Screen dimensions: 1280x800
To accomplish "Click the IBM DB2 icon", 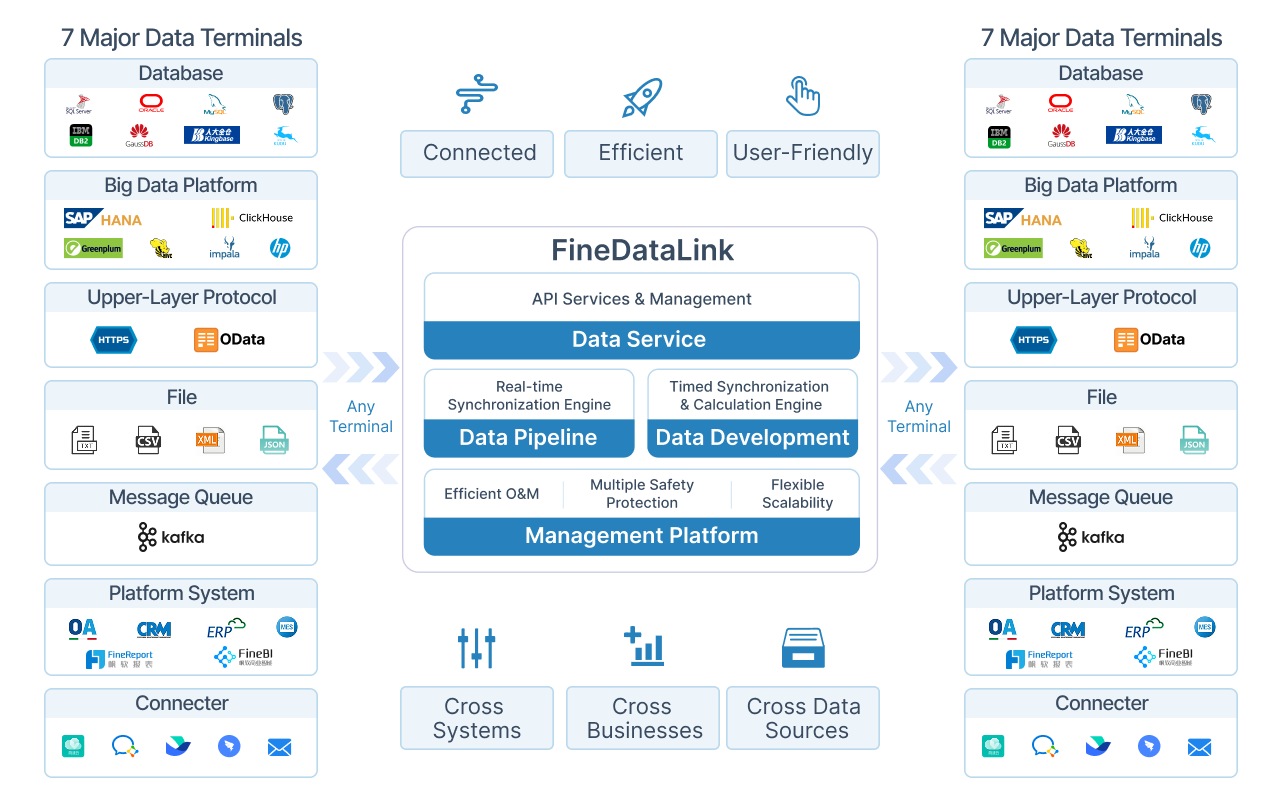I will (x=81, y=135).
